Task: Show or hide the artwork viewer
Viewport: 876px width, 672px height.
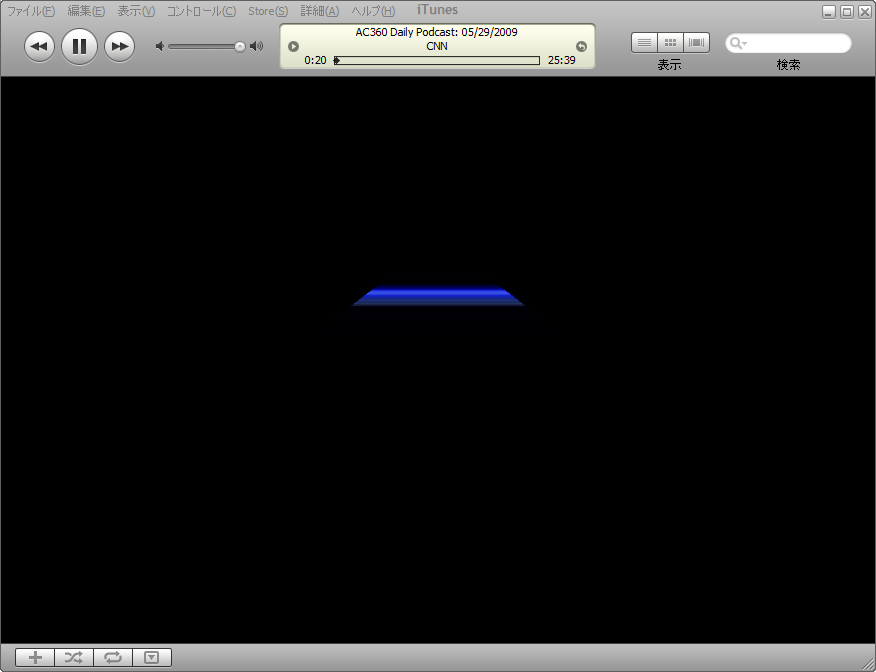Action: [152, 657]
